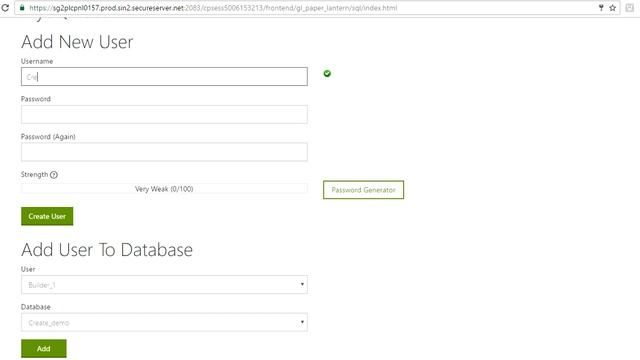Open the Password Generator
The height and width of the screenshot is (360, 640).
point(363,190)
